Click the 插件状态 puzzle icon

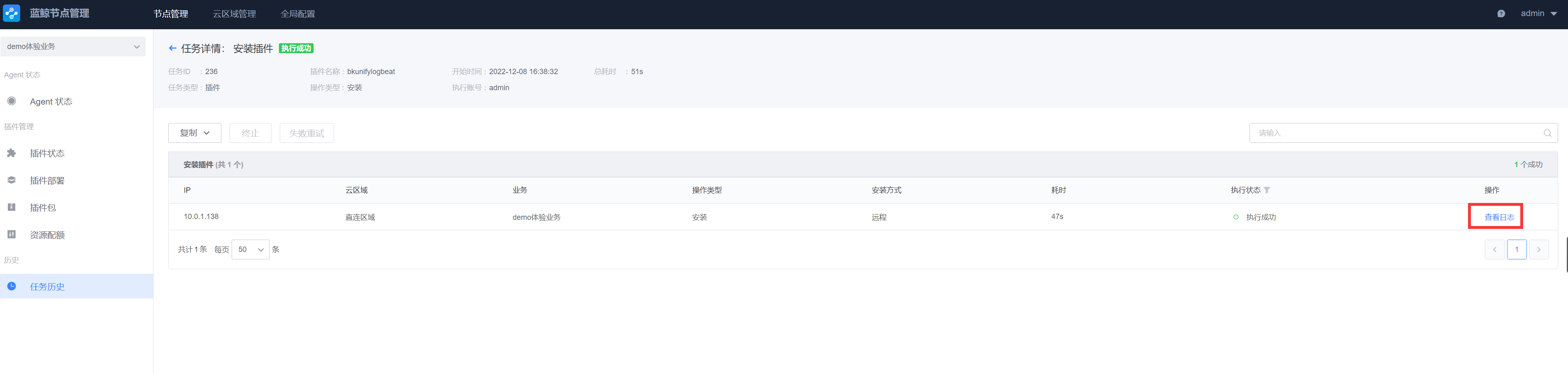tap(12, 153)
